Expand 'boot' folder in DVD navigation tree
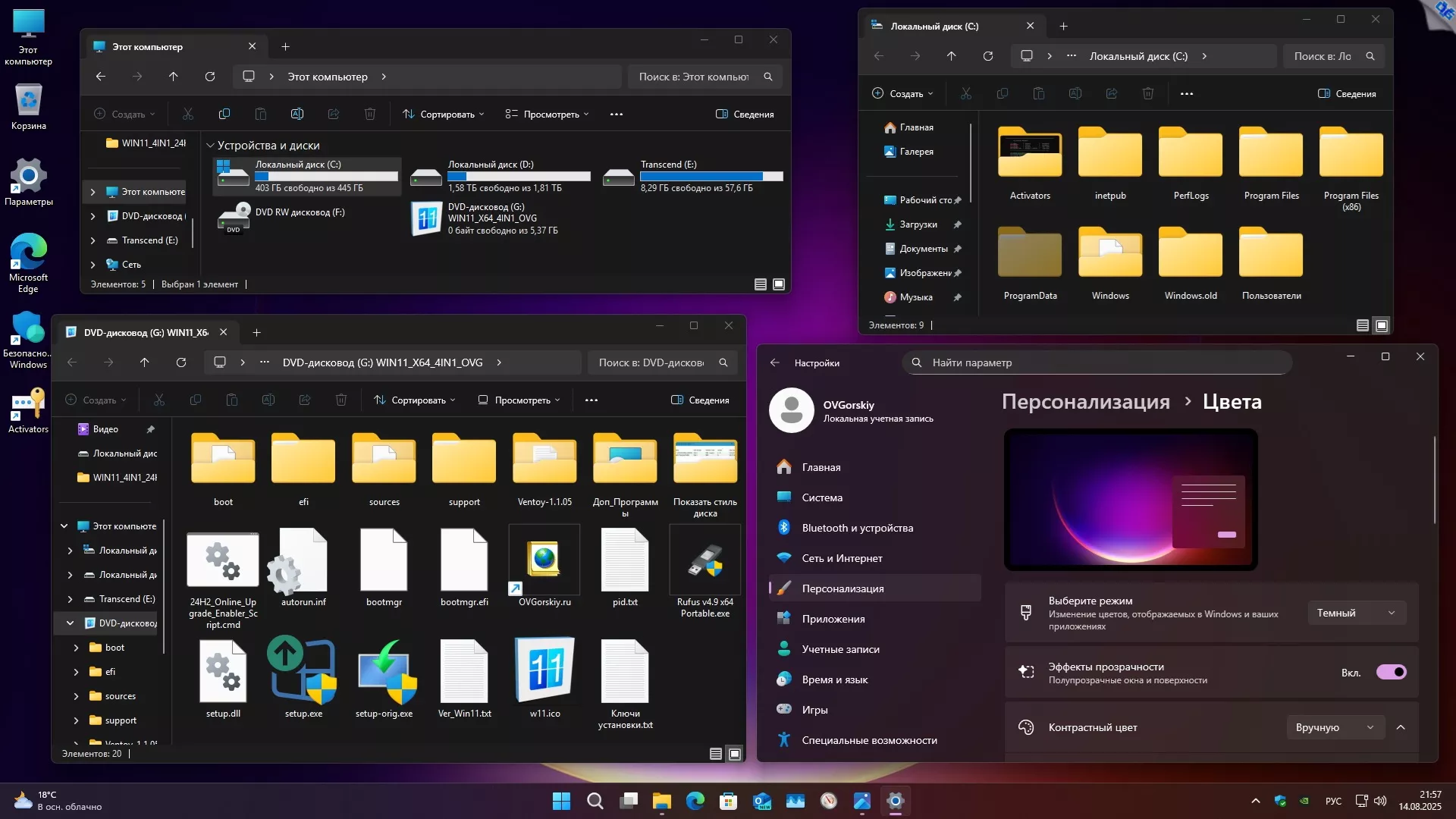The image size is (1456, 819). click(76, 648)
